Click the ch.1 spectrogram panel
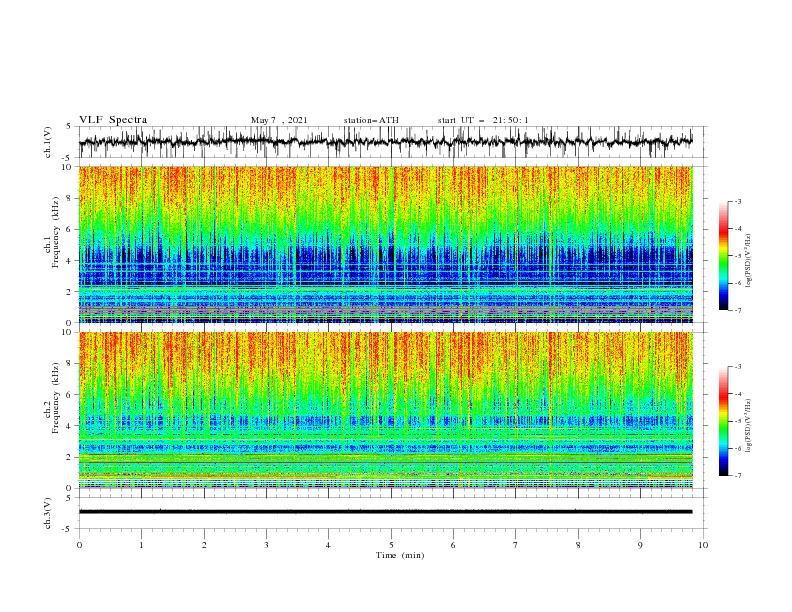 pos(386,244)
